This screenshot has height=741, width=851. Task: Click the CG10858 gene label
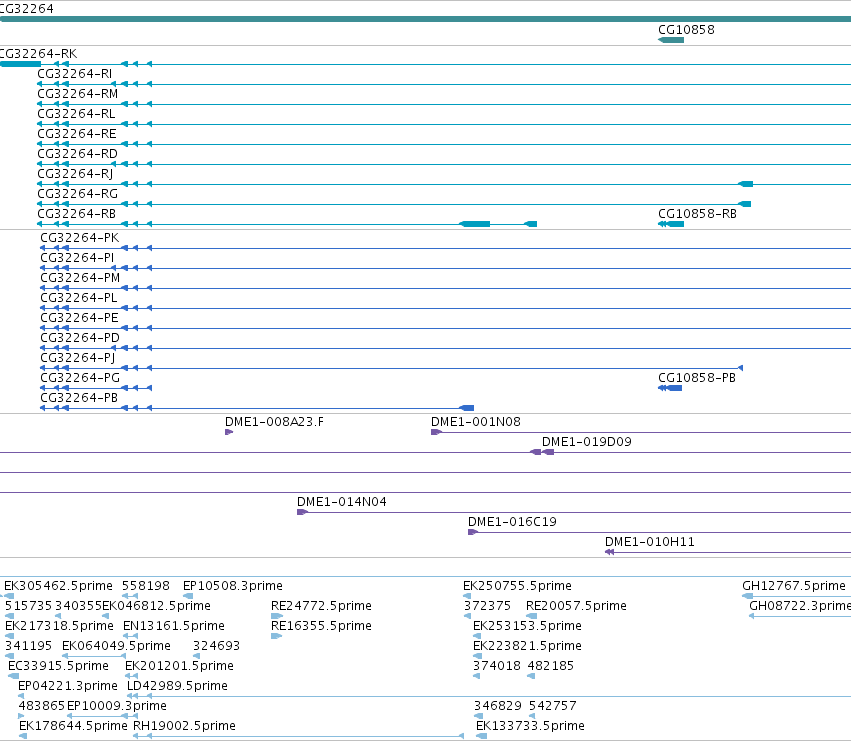tap(686, 30)
